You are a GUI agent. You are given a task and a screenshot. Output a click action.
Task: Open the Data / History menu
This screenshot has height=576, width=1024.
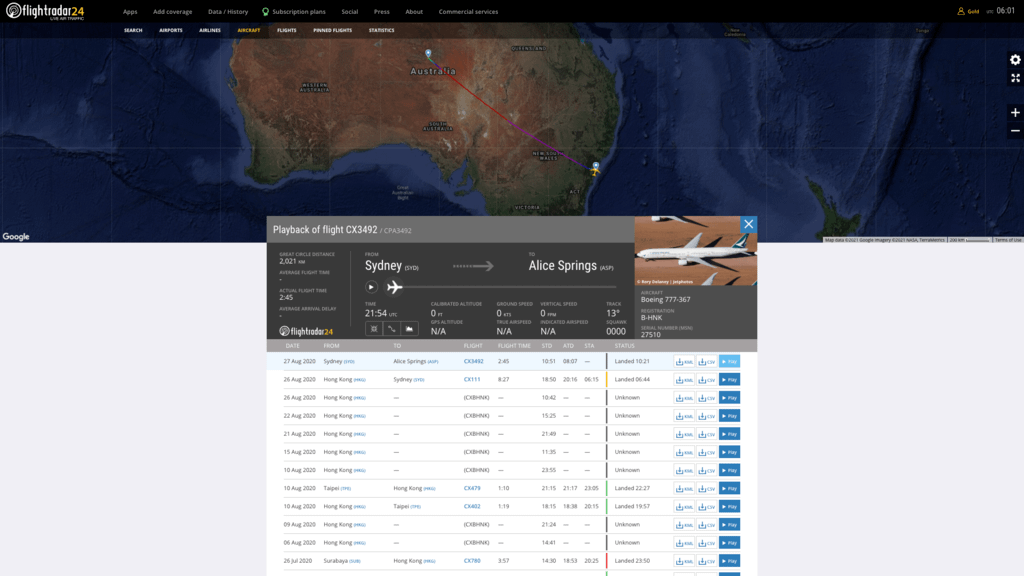point(228,12)
